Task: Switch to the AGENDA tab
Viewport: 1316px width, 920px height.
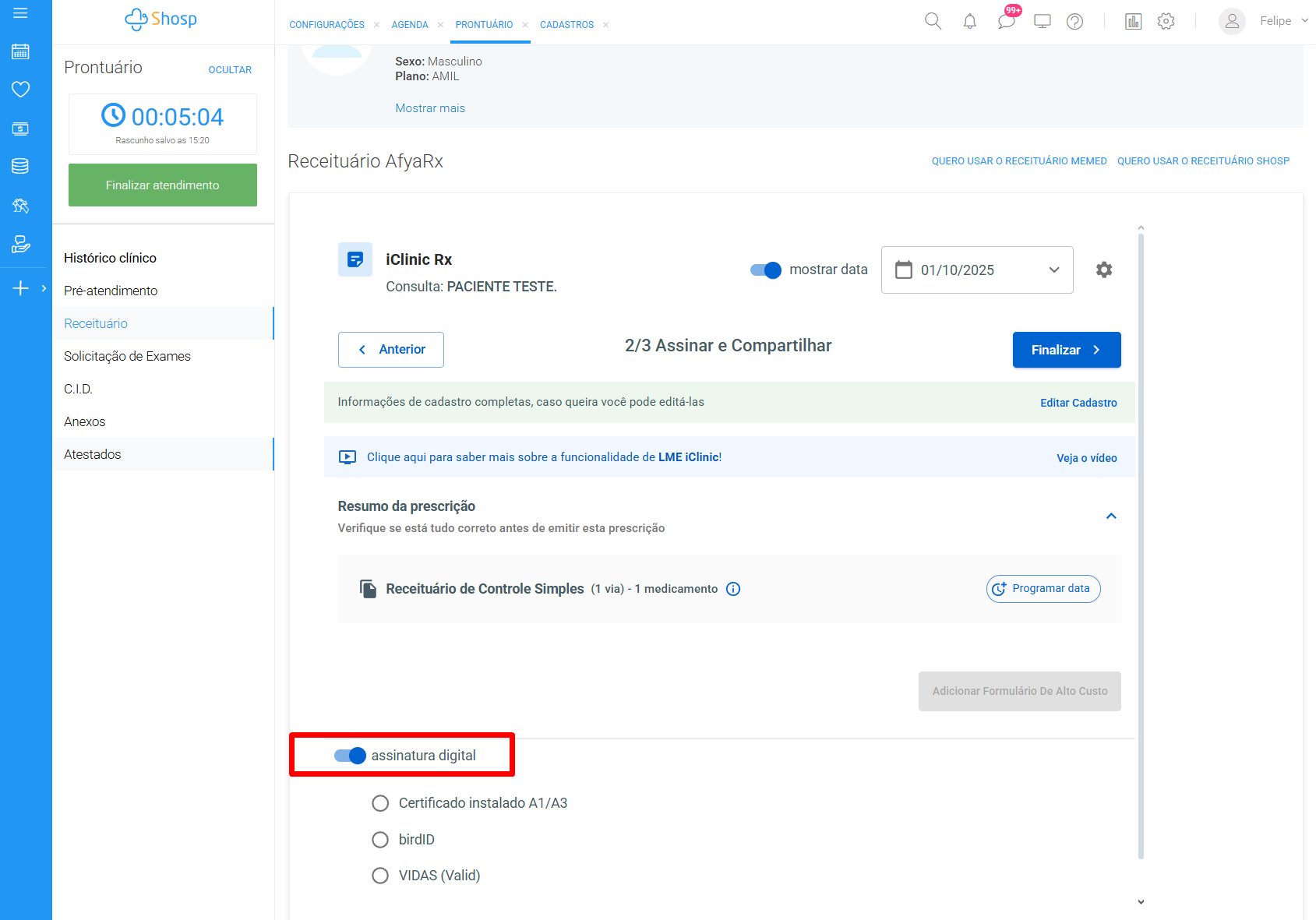Action: pyautogui.click(x=410, y=25)
